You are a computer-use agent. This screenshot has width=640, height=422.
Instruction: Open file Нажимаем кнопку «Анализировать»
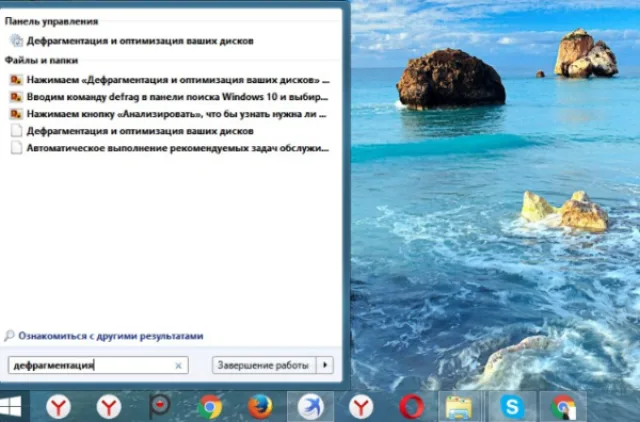[169, 114]
